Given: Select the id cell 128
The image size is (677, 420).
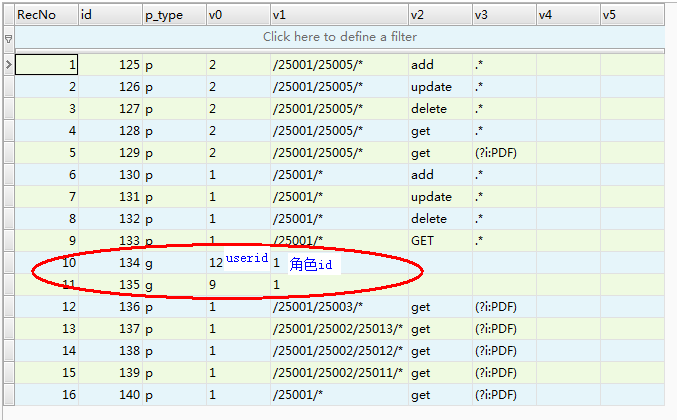Looking at the screenshot, I should point(111,131).
